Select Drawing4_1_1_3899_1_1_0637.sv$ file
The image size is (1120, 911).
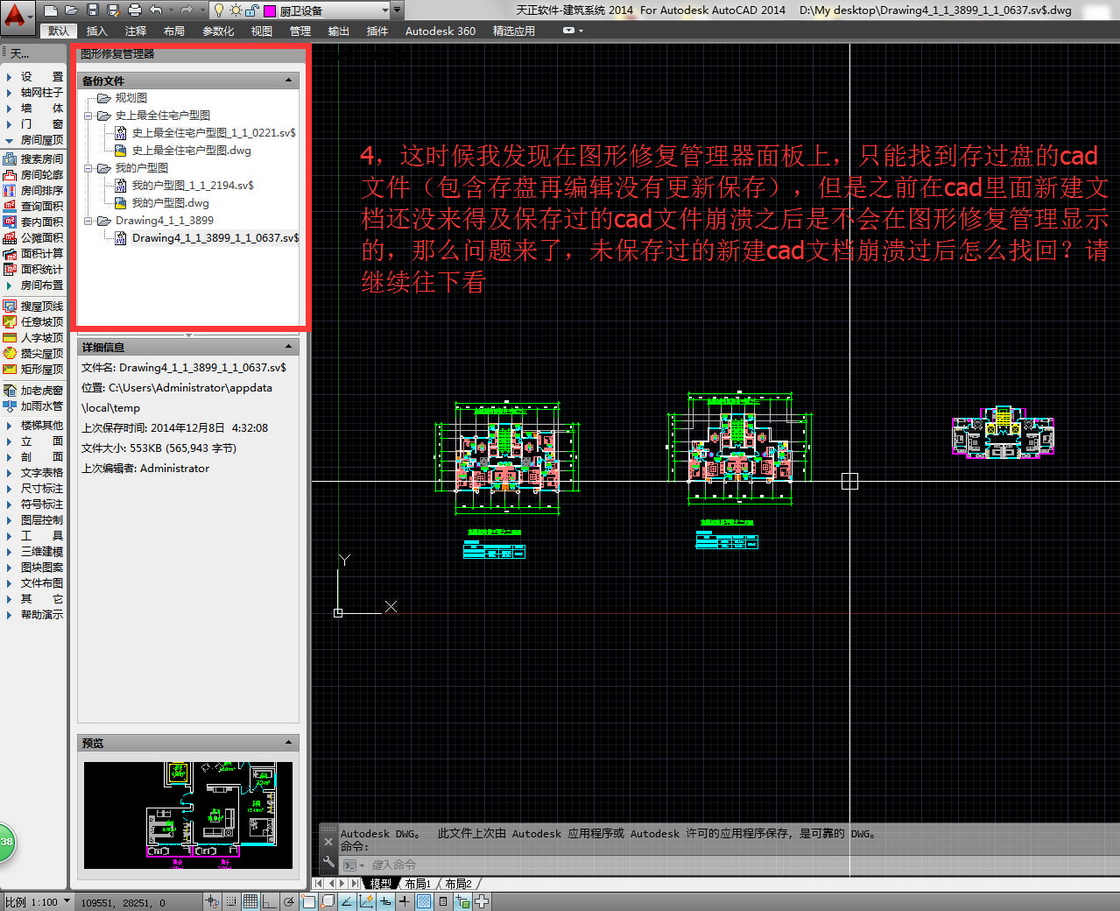click(x=215, y=238)
